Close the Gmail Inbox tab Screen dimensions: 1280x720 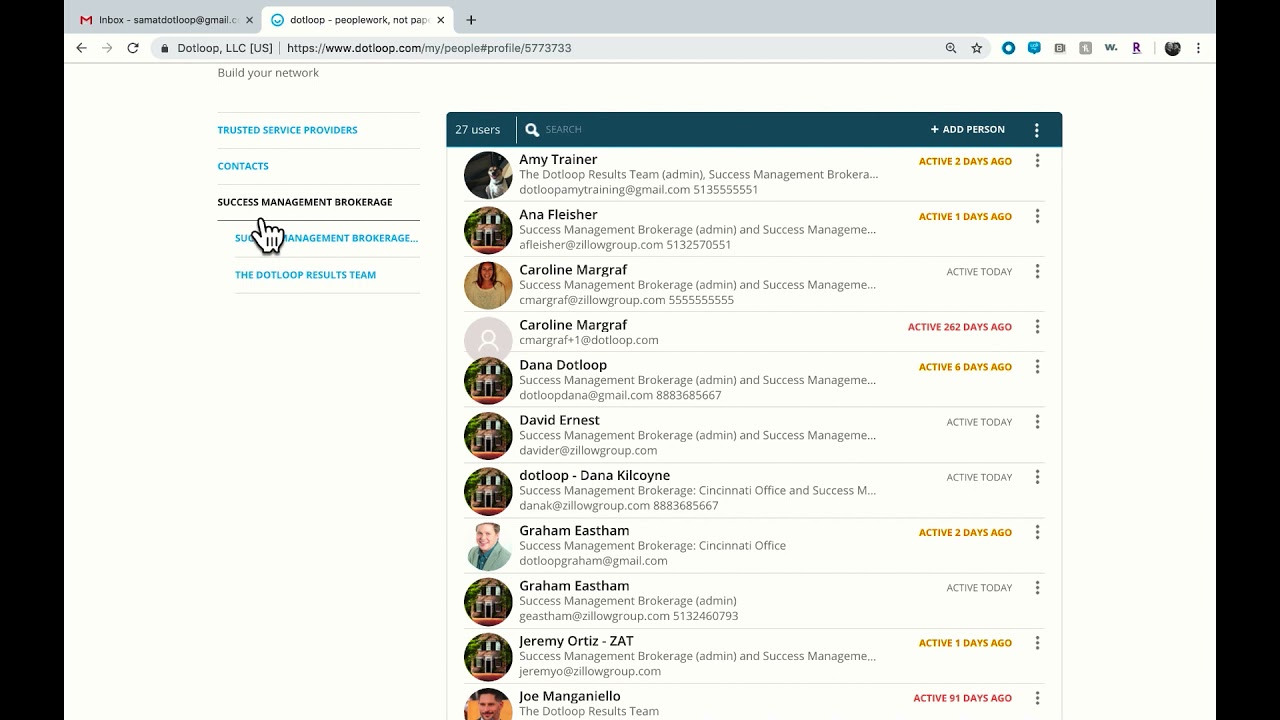pos(249,20)
